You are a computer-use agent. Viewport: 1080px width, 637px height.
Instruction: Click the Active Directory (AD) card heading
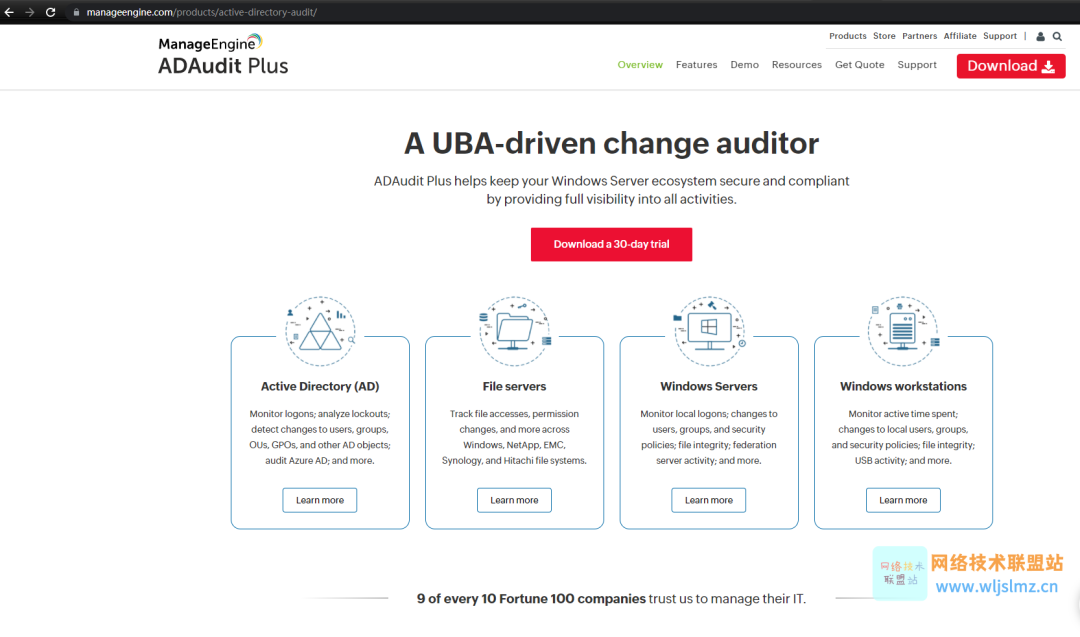[x=320, y=386]
